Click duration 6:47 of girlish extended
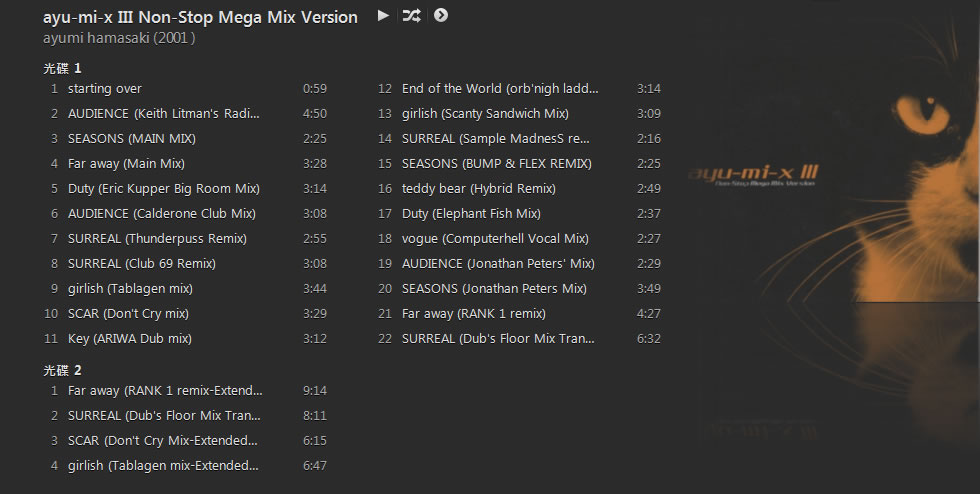 pos(314,466)
